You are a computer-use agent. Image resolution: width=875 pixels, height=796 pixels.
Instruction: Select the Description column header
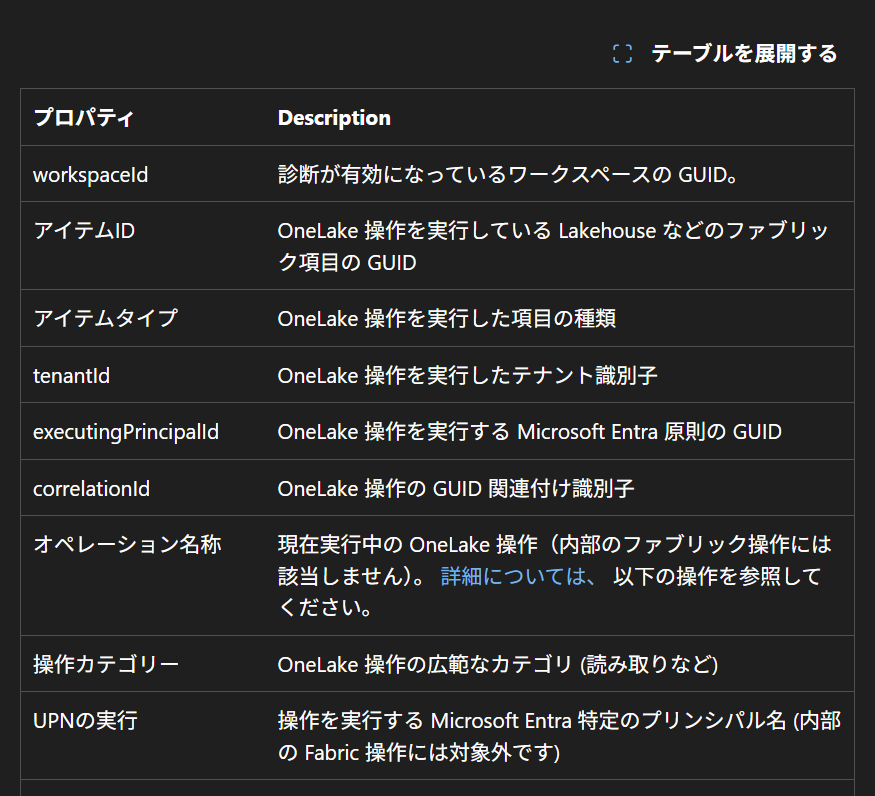click(x=334, y=118)
